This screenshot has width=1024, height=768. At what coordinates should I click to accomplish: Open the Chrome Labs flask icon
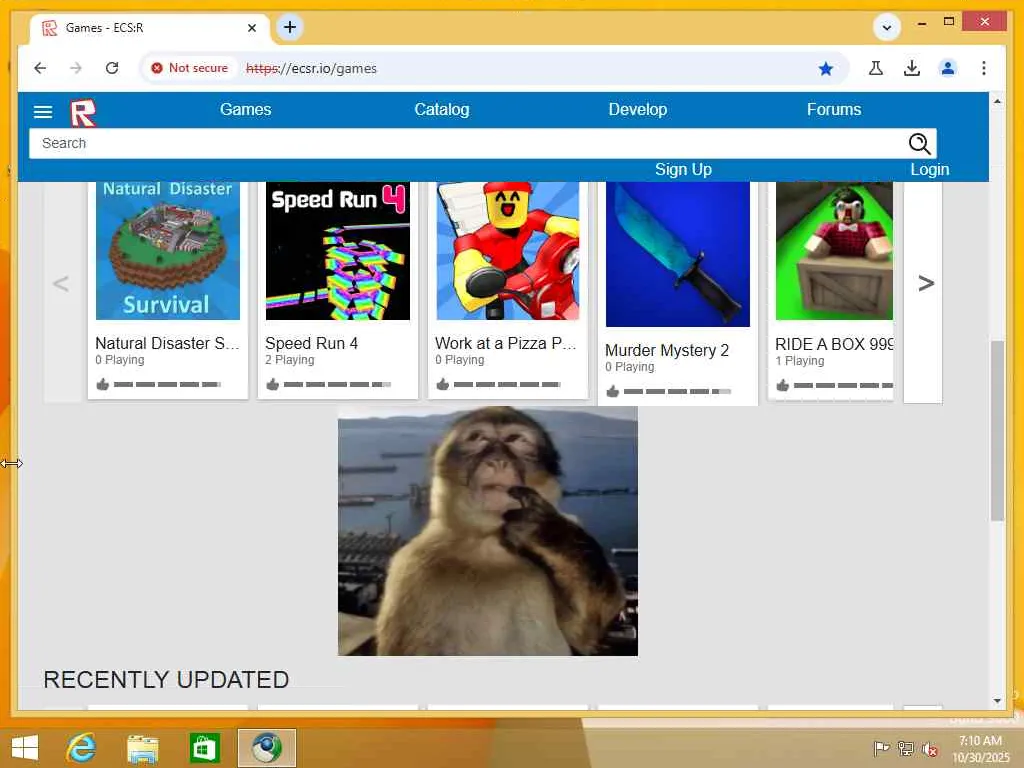coord(876,68)
